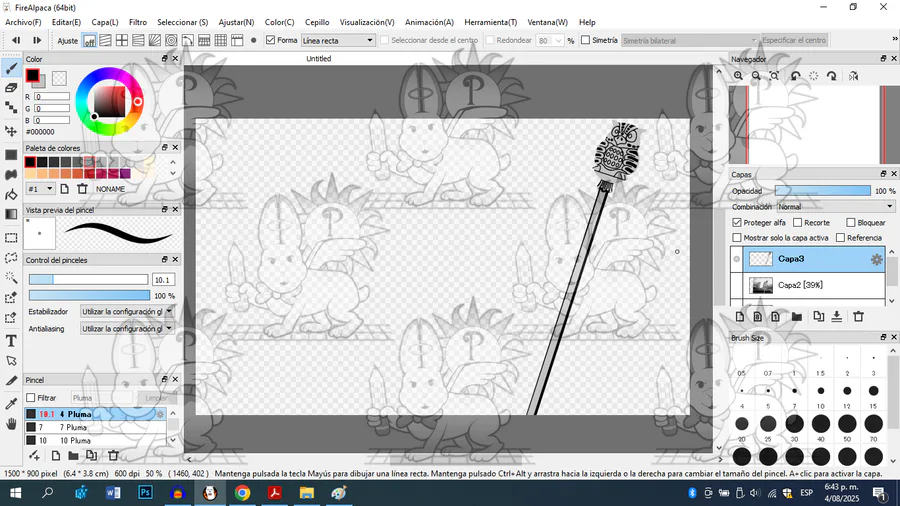Select the Eyedropper tool
The image size is (900, 506).
point(11,404)
